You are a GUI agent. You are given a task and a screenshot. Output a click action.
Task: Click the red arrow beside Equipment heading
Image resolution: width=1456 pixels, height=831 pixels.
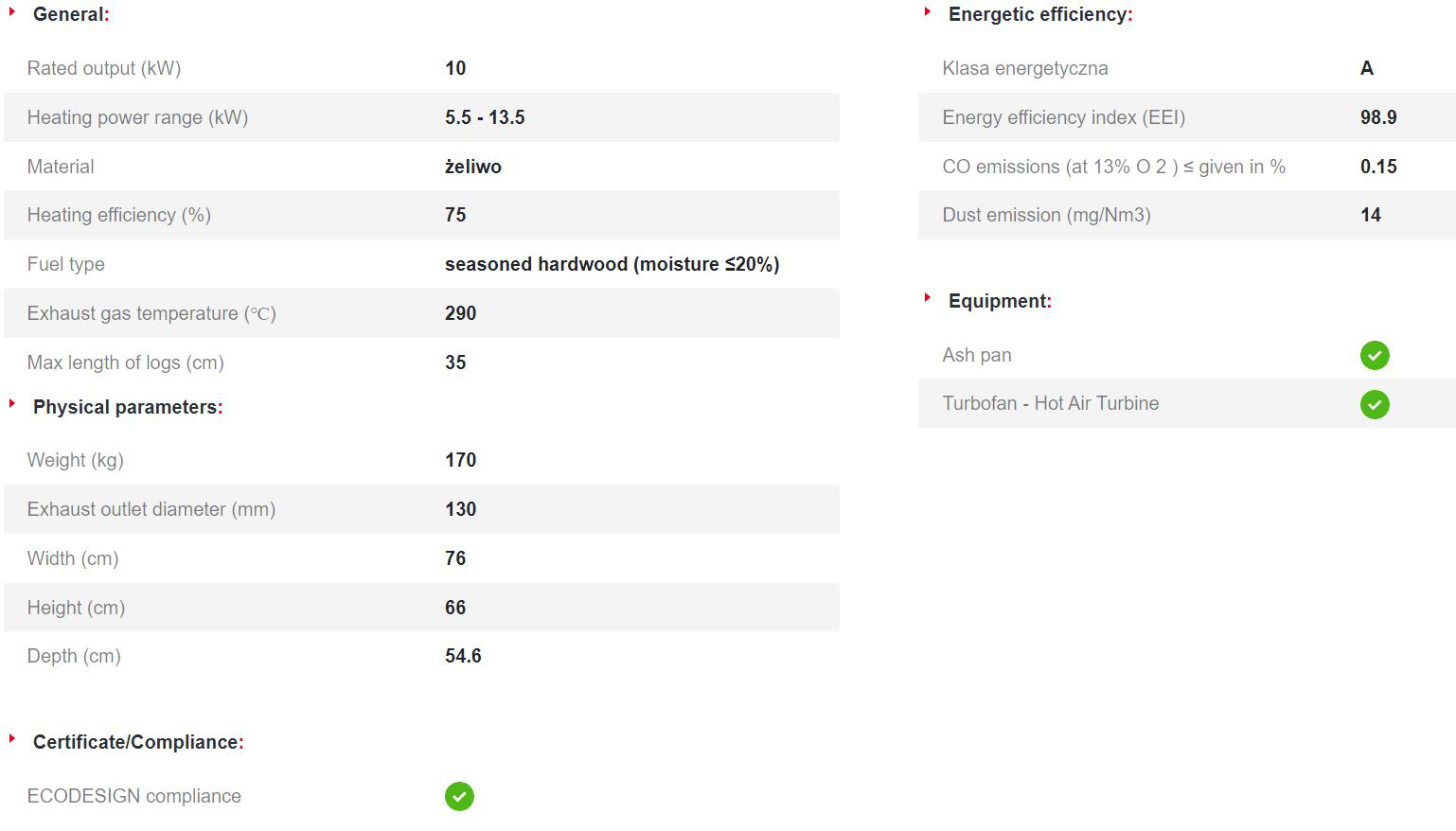point(928,298)
